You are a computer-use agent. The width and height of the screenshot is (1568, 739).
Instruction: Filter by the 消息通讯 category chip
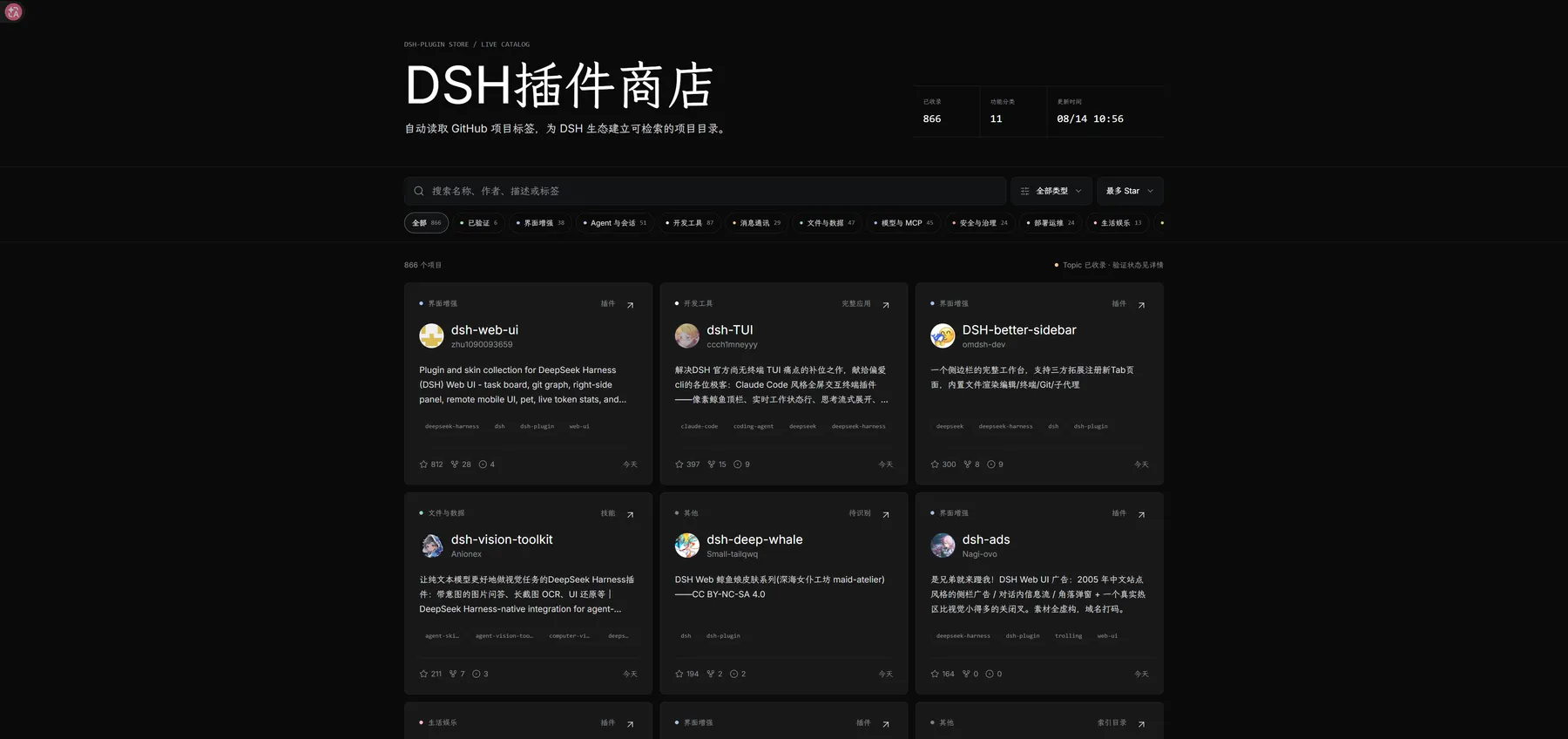pyautogui.click(x=756, y=223)
